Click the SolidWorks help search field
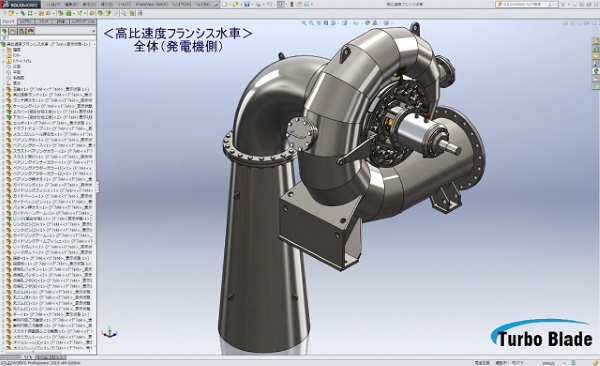This screenshot has height=366, width=600. point(527,4)
